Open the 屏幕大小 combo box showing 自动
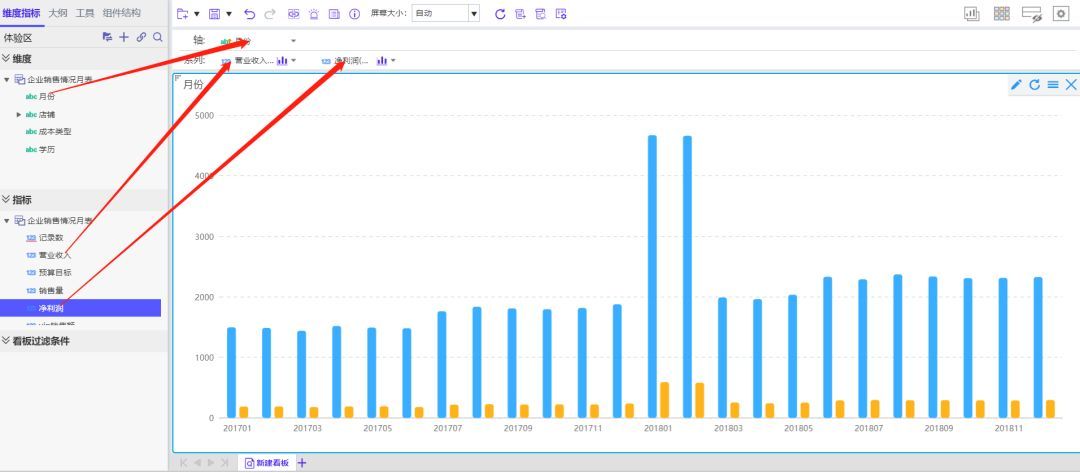 [x=445, y=14]
